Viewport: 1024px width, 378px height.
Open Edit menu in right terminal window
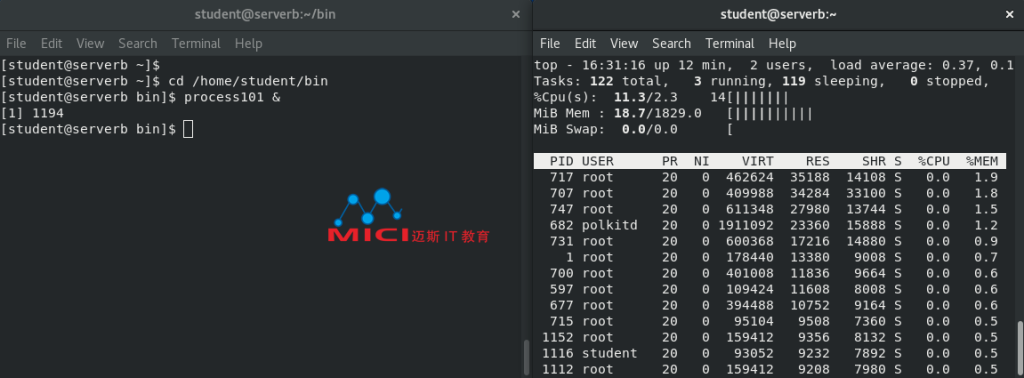click(x=585, y=44)
